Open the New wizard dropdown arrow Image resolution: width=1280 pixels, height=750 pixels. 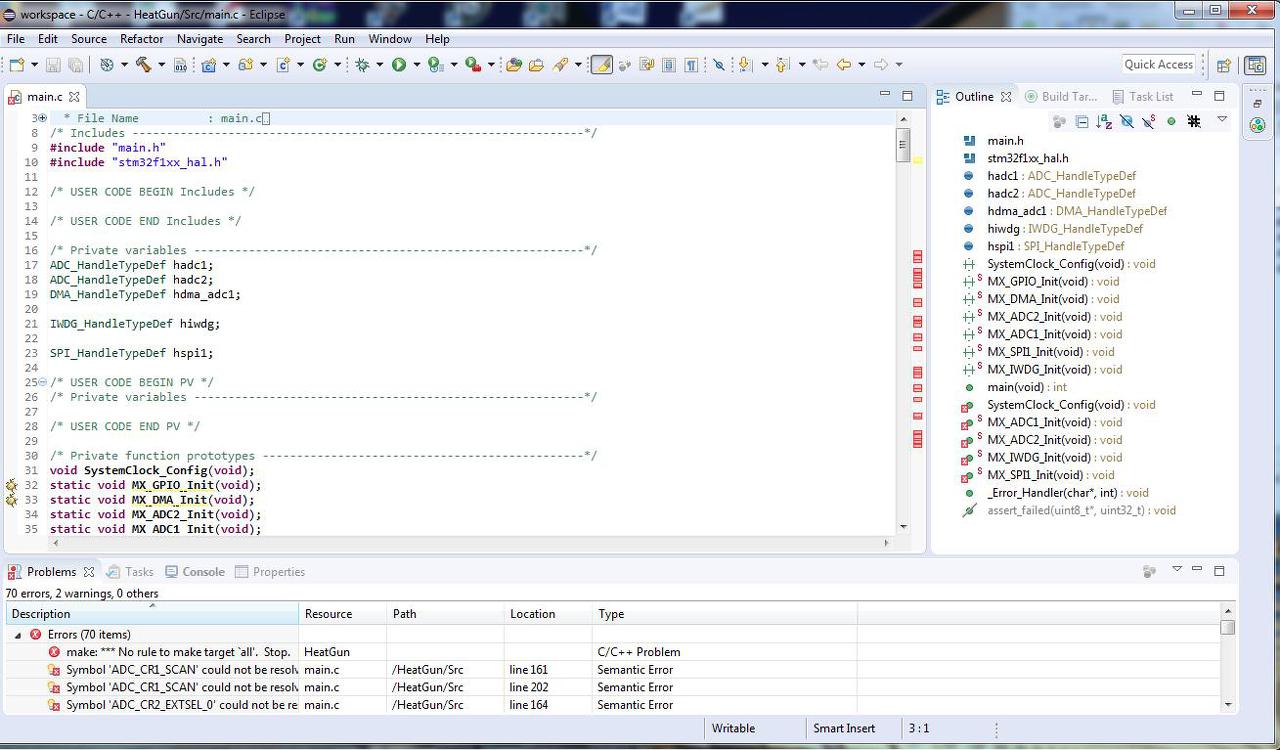33,65
